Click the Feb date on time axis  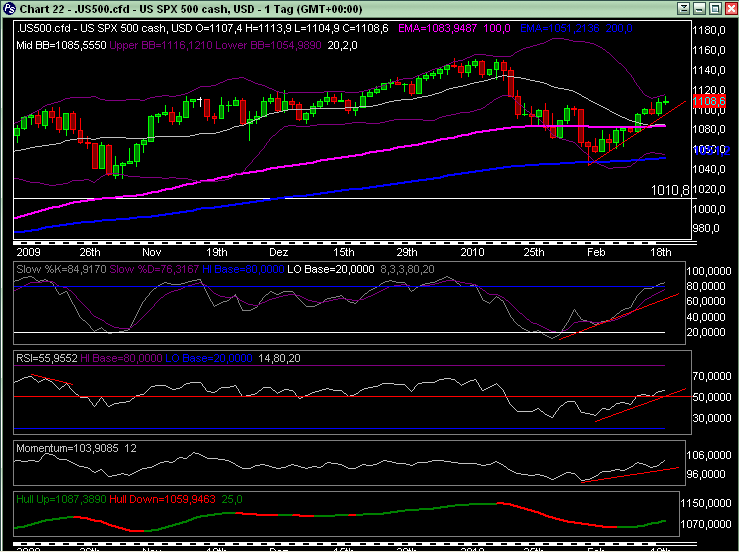click(x=596, y=252)
